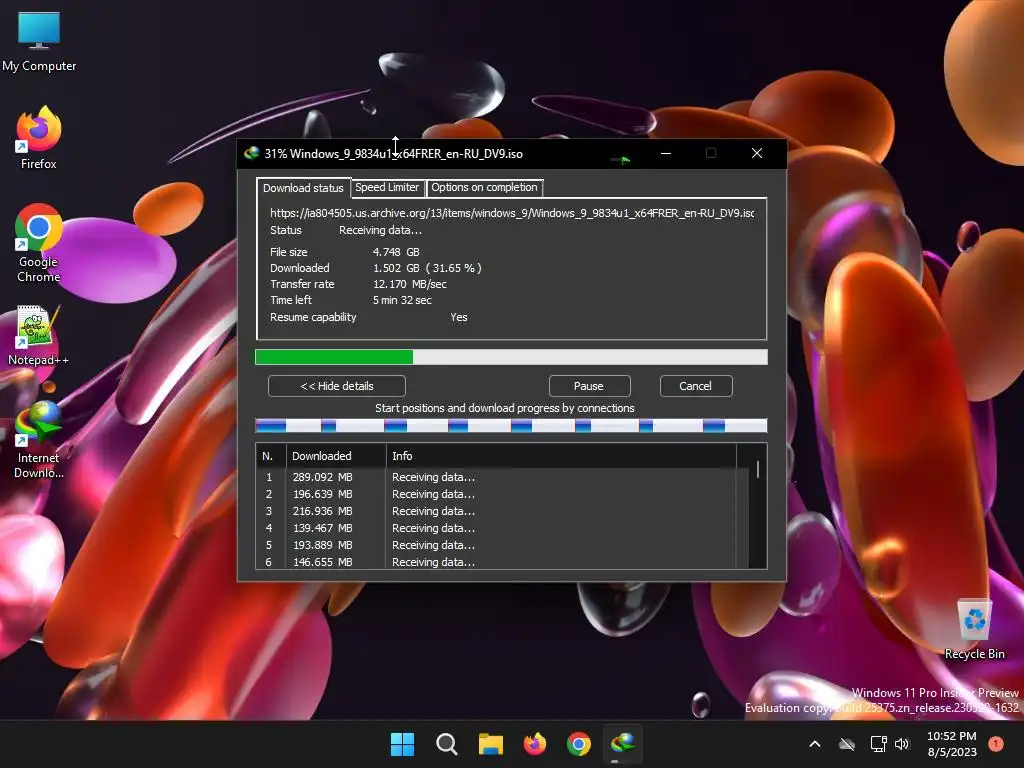The width and height of the screenshot is (1024, 768).
Task: Click status text Receiving data...
Action: coord(380,231)
